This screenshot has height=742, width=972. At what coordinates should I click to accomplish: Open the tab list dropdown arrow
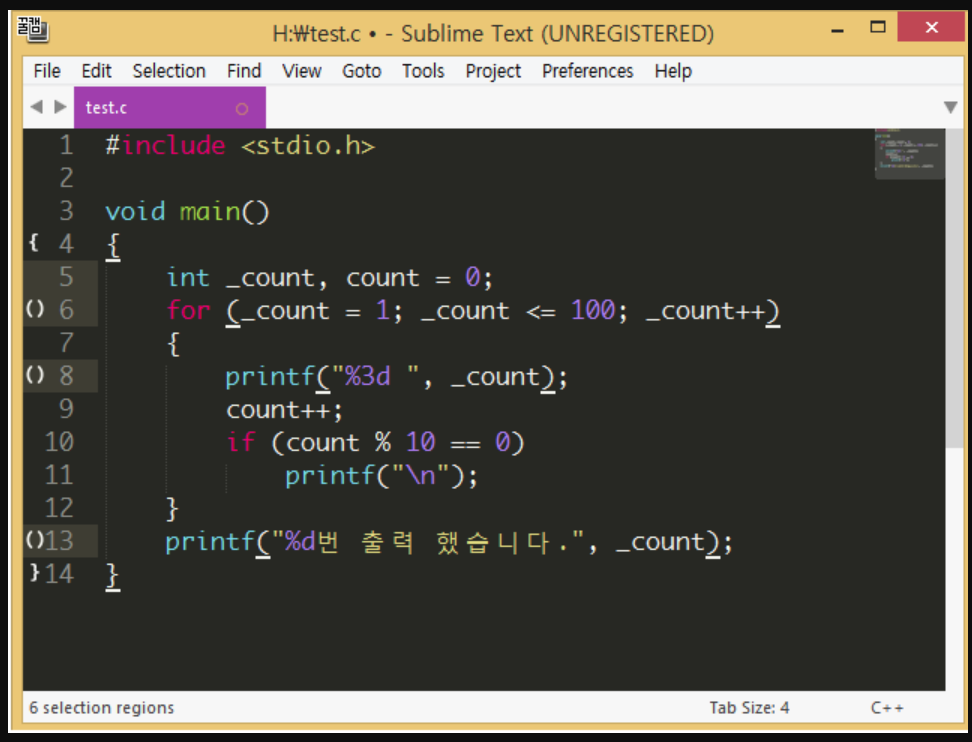(950, 107)
